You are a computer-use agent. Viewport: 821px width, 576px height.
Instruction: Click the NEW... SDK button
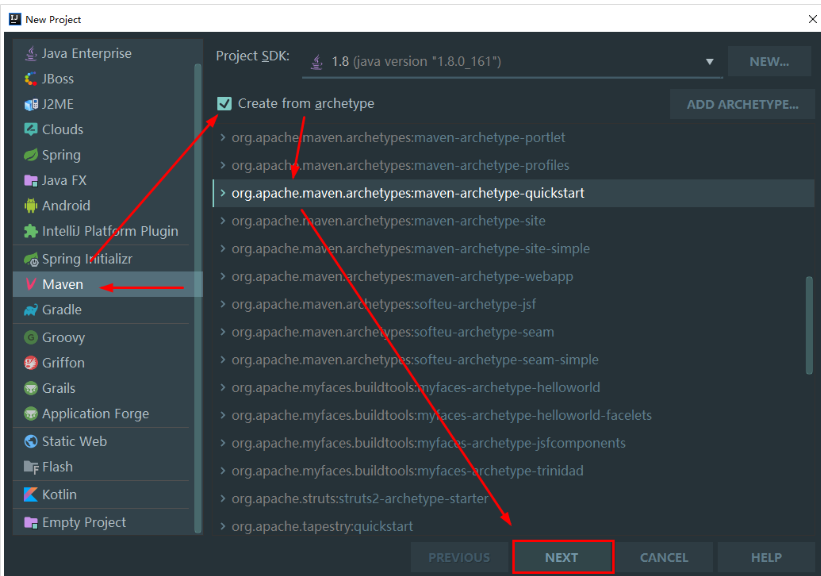(769, 62)
